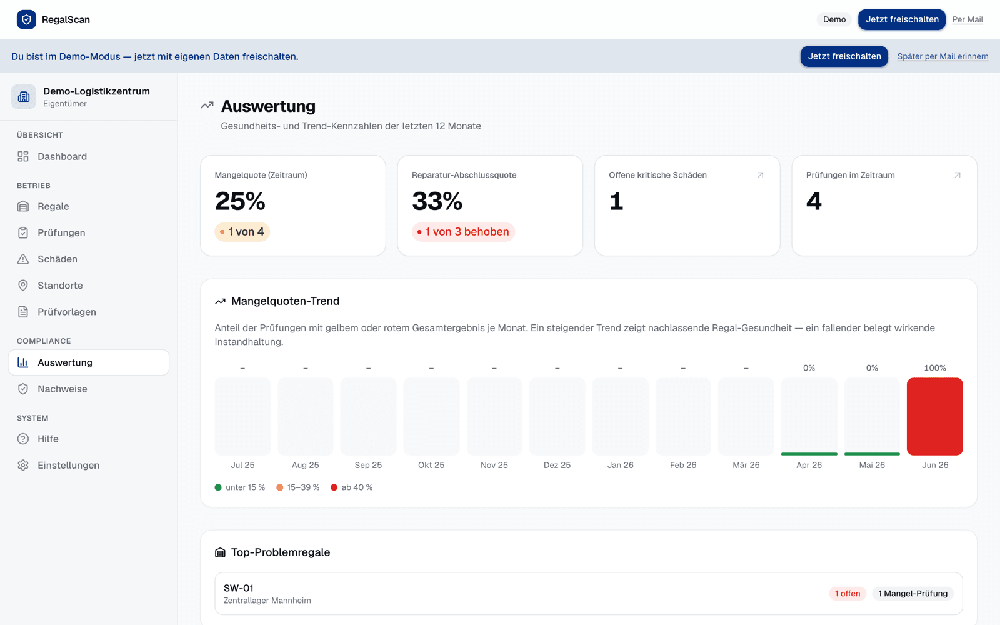Click the Per Mail link in header
Viewport: 1000px width, 625px height.
pyautogui.click(x=967, y=19)
